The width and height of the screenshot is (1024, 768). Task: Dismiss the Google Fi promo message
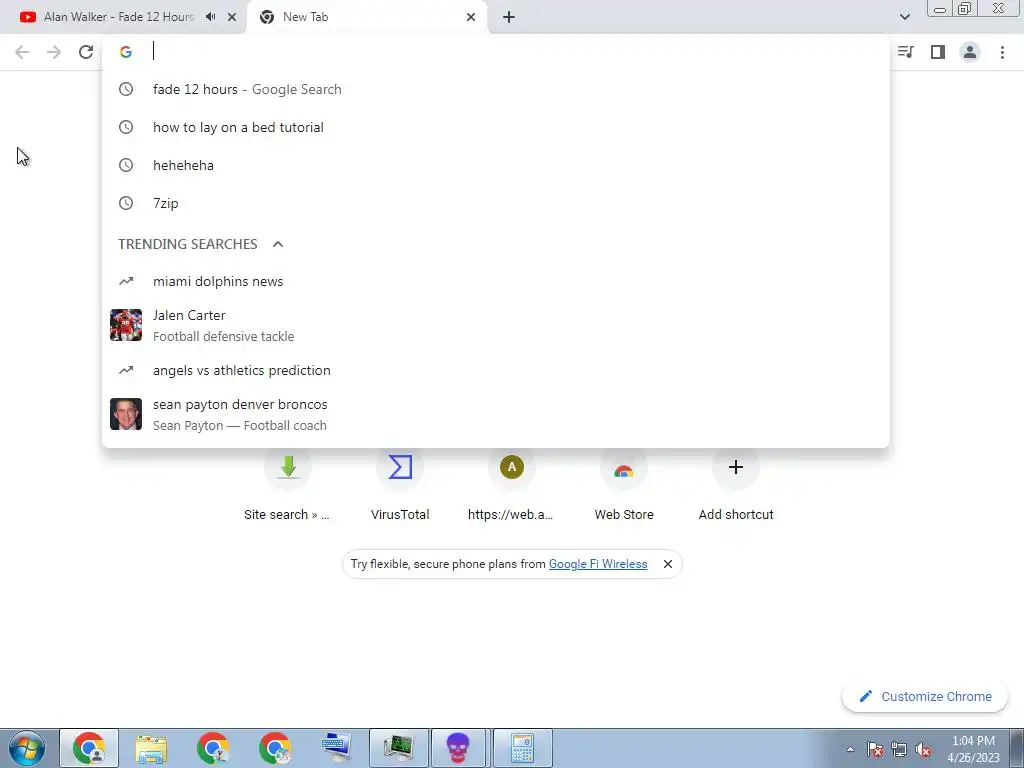point(667,564)
